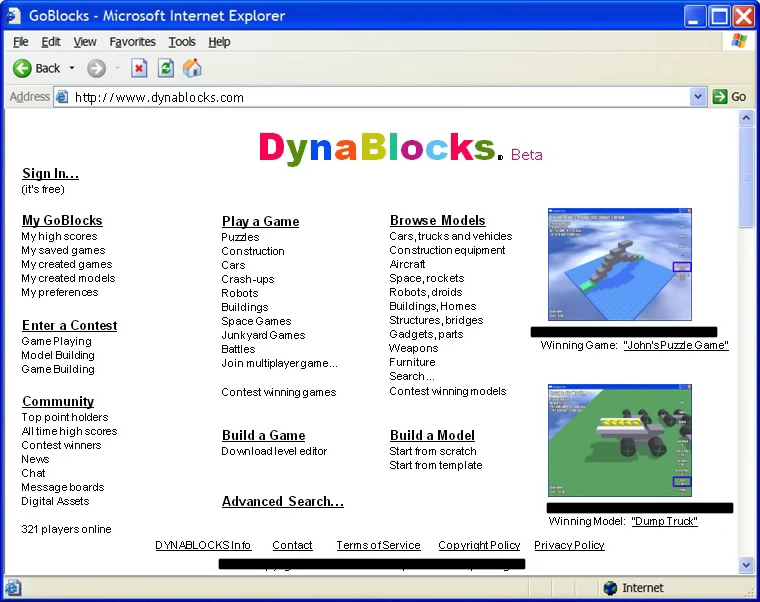Click the Advanced Search... link
This screenshot has width=760, height=602.
click(283, 501)
